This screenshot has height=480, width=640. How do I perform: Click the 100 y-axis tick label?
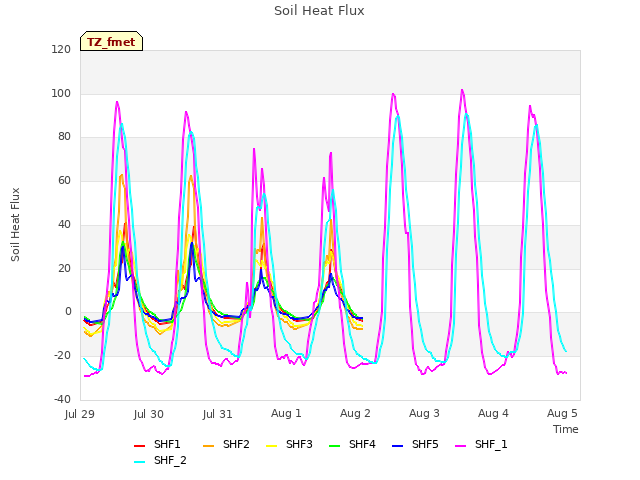(x=61, y=93)
